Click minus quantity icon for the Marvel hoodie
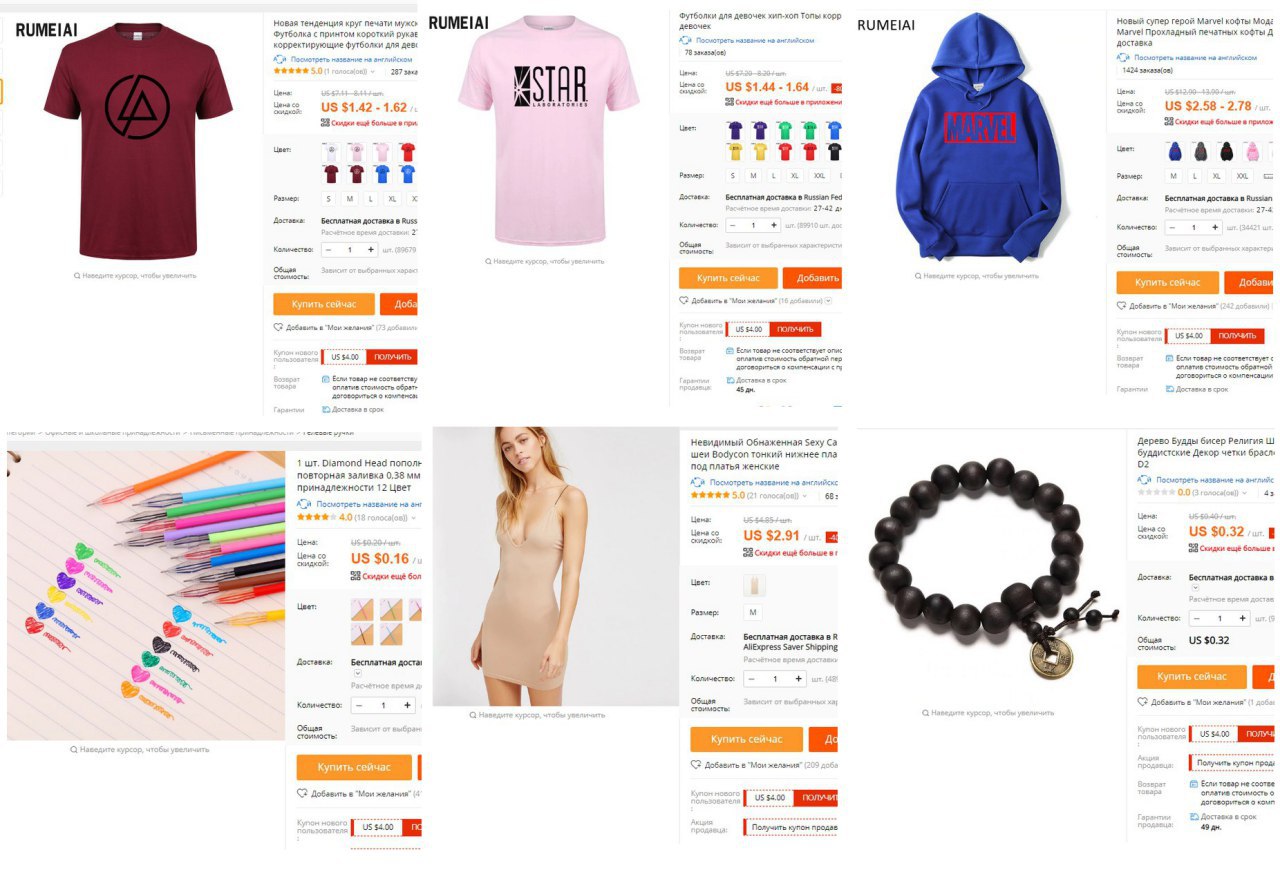The height and width of the screenshot is (881, 1280). coord(1172,227)
